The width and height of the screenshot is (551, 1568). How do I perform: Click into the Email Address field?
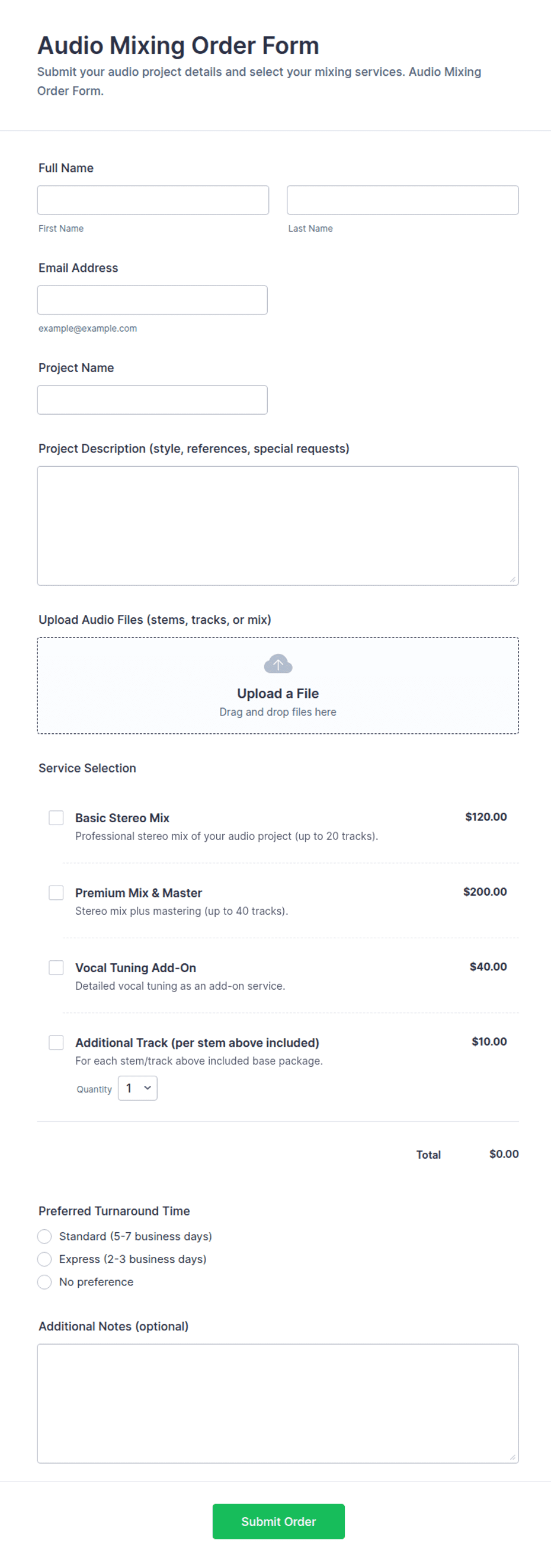coord(152,300)
